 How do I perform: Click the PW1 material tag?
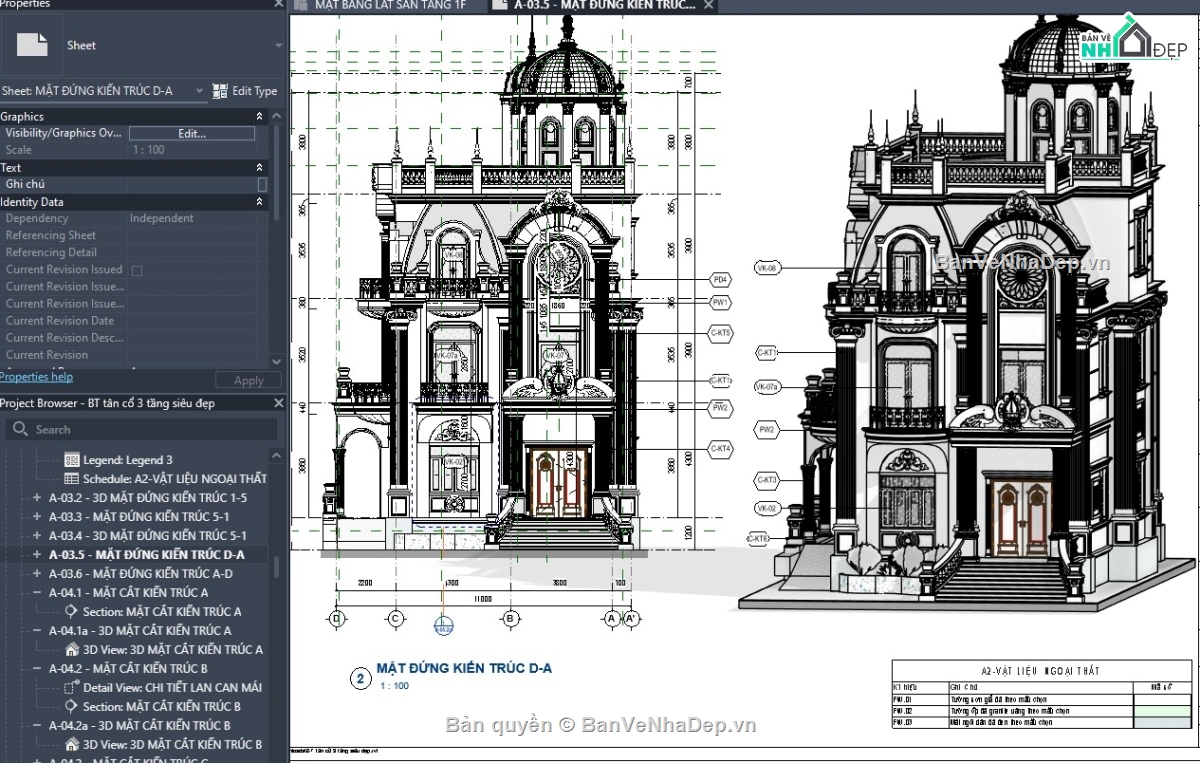tap(720, 302)
